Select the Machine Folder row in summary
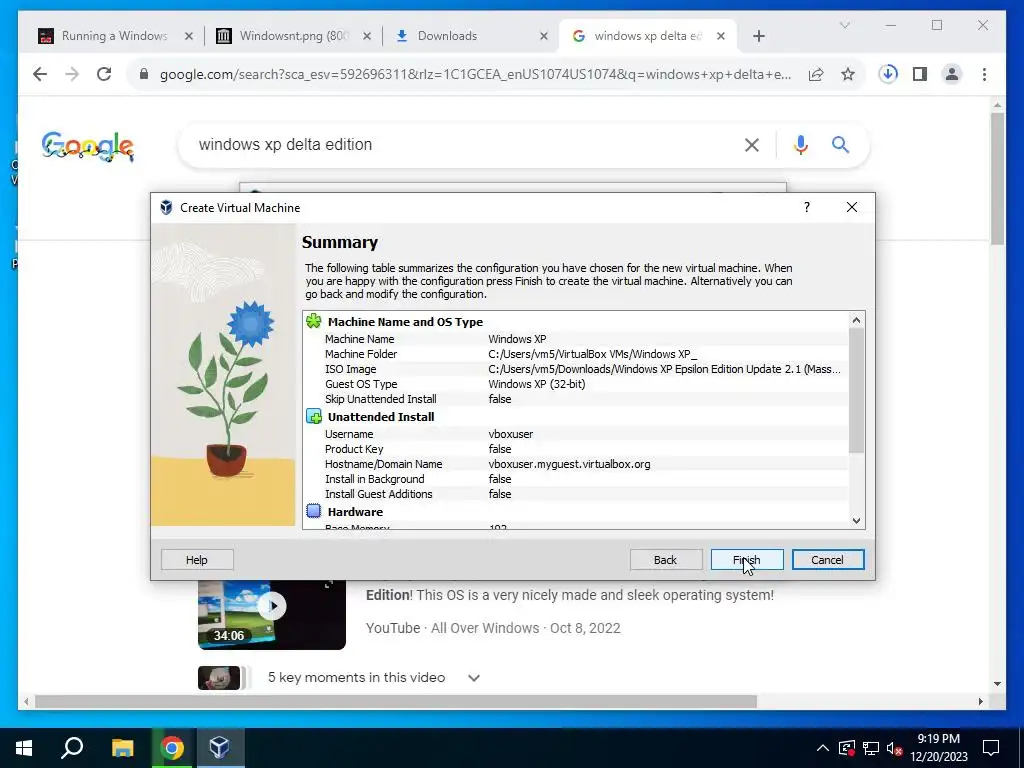 tap(575, 354)
